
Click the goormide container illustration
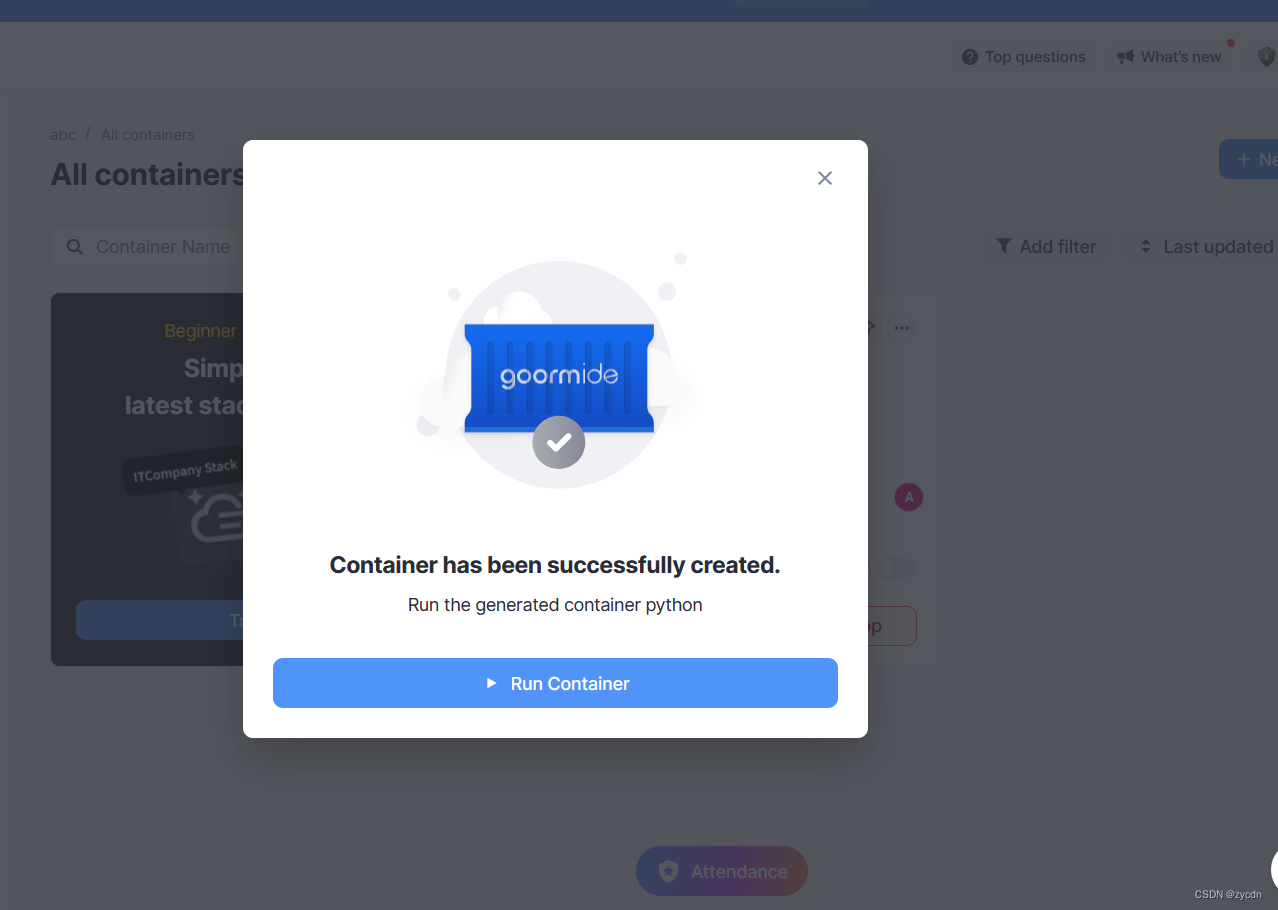[x=559, y=377]
